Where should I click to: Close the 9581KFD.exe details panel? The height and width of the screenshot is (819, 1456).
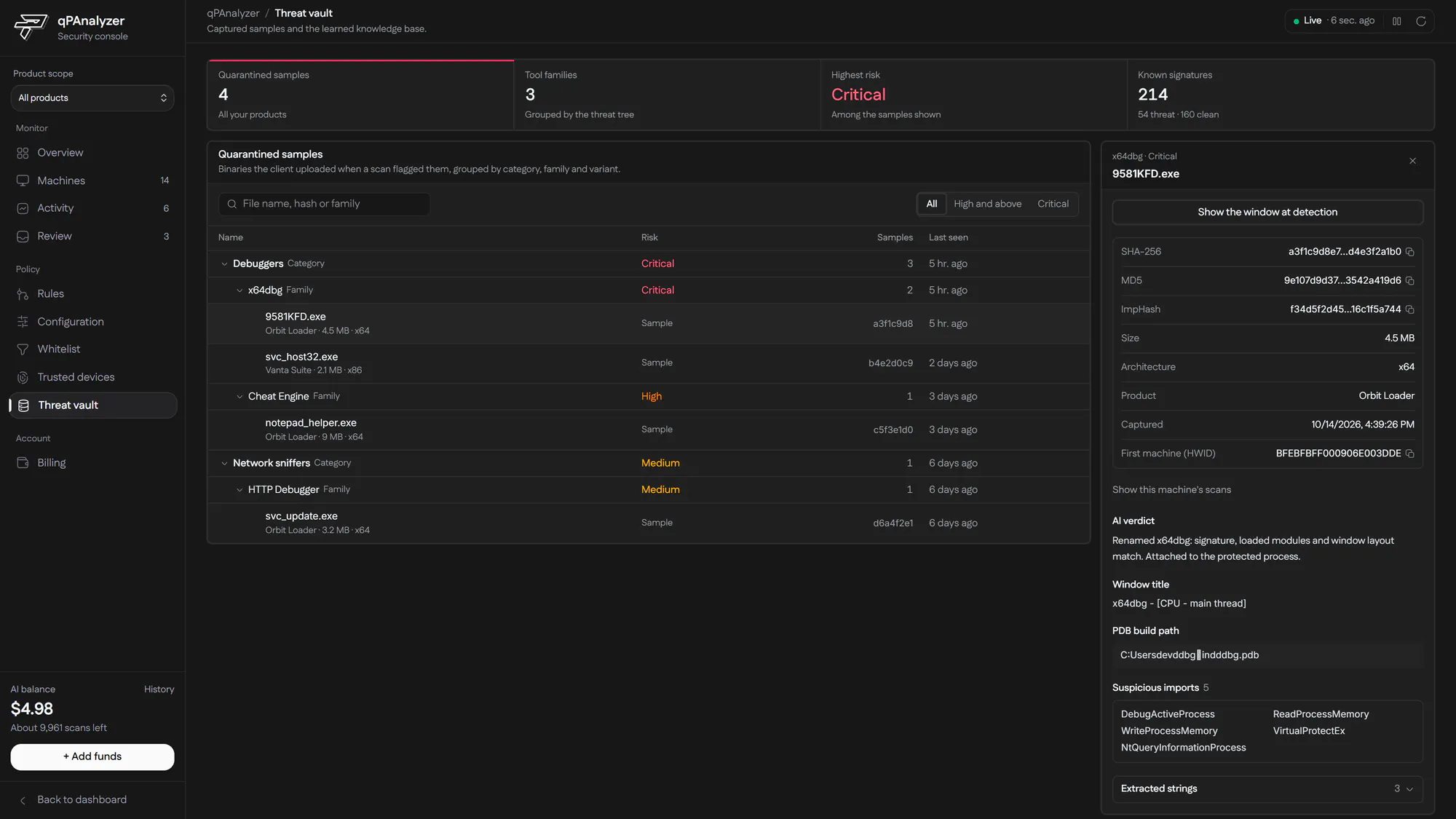coord(1412,161)
